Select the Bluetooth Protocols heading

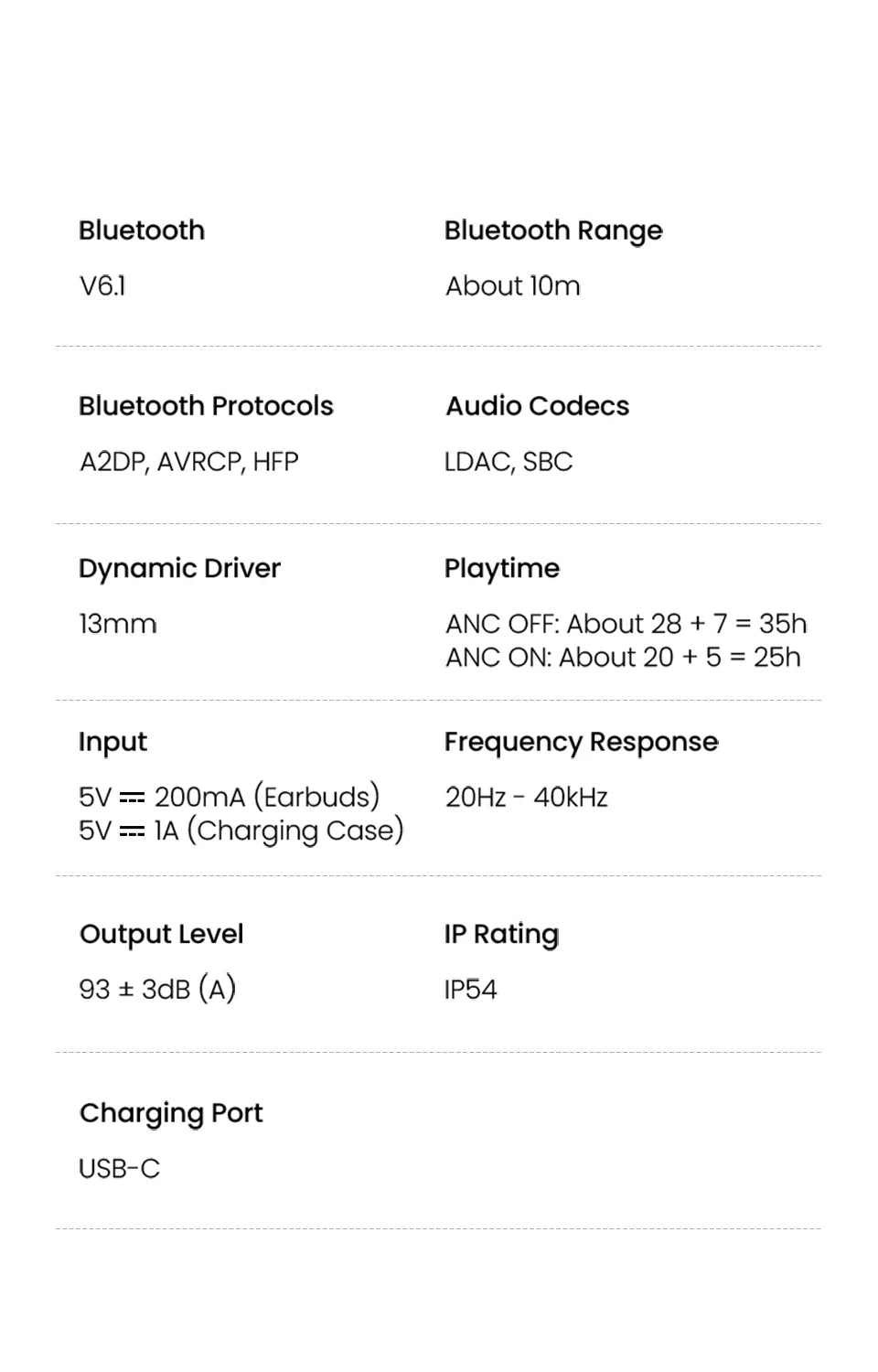point(206,406)
